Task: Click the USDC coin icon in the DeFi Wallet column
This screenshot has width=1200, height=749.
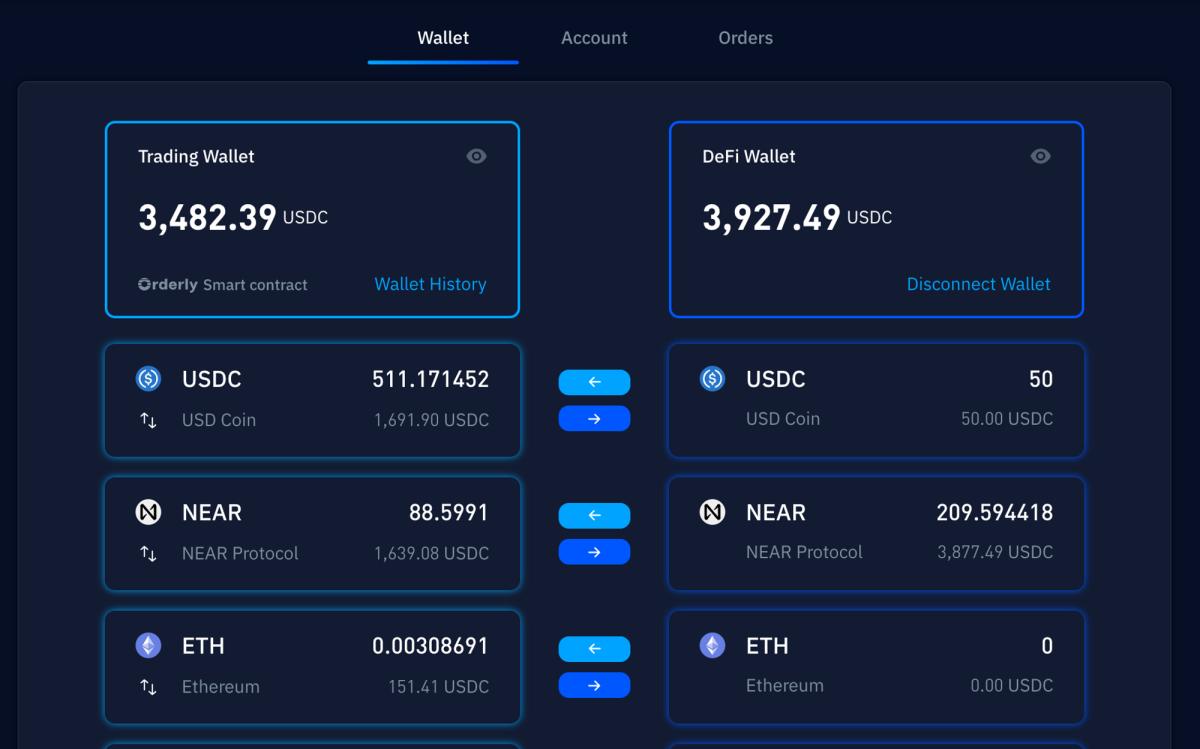Action: pyautogui.click(x=712, y=379)
